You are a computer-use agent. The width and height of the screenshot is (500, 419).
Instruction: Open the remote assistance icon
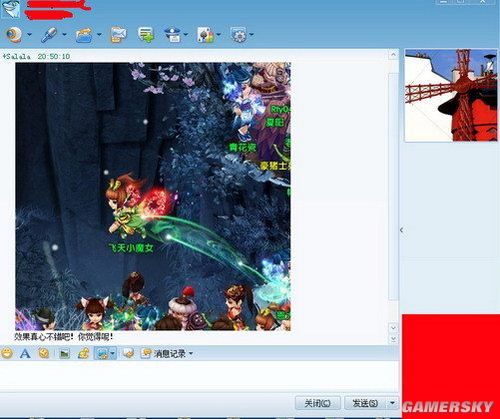[x=173, y=35]
